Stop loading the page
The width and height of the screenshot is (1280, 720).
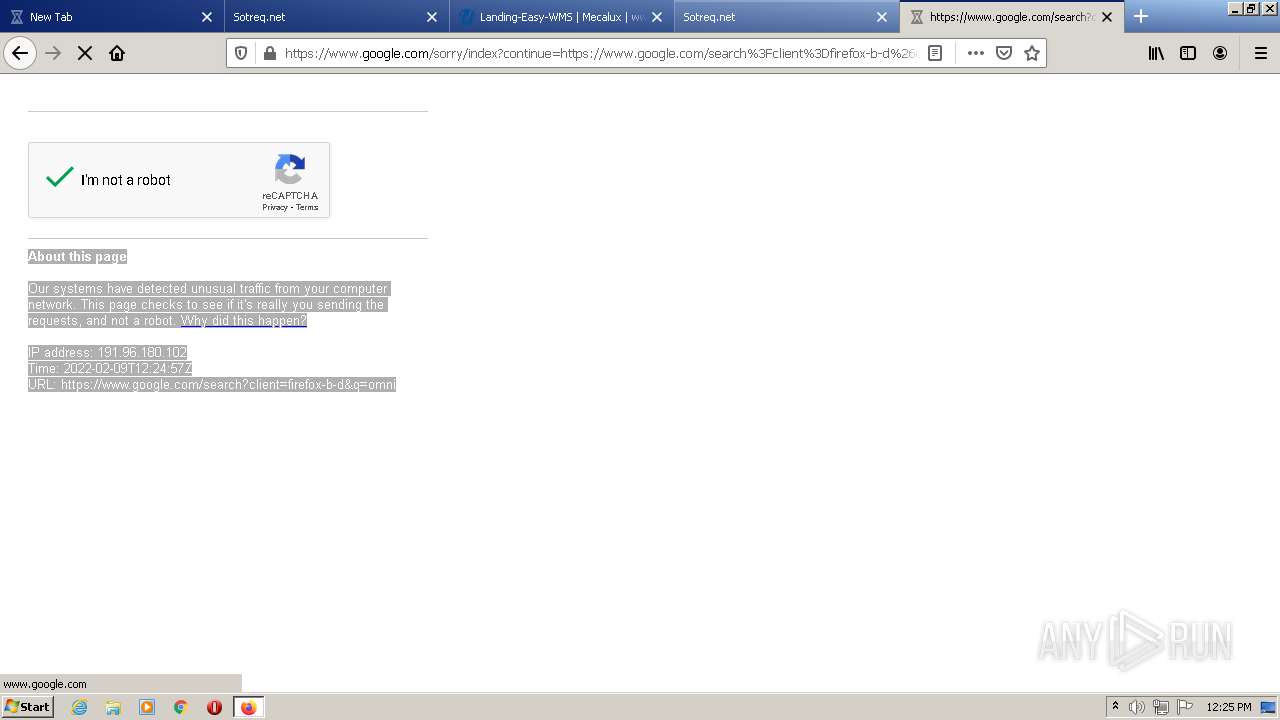point(85,53)
